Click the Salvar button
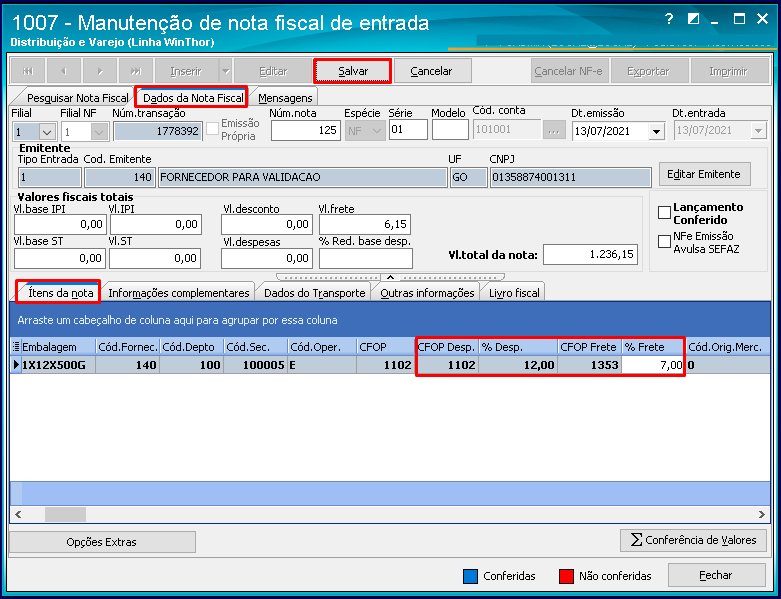This screenshot has width=781, height=599. click(x=353, y=71)
